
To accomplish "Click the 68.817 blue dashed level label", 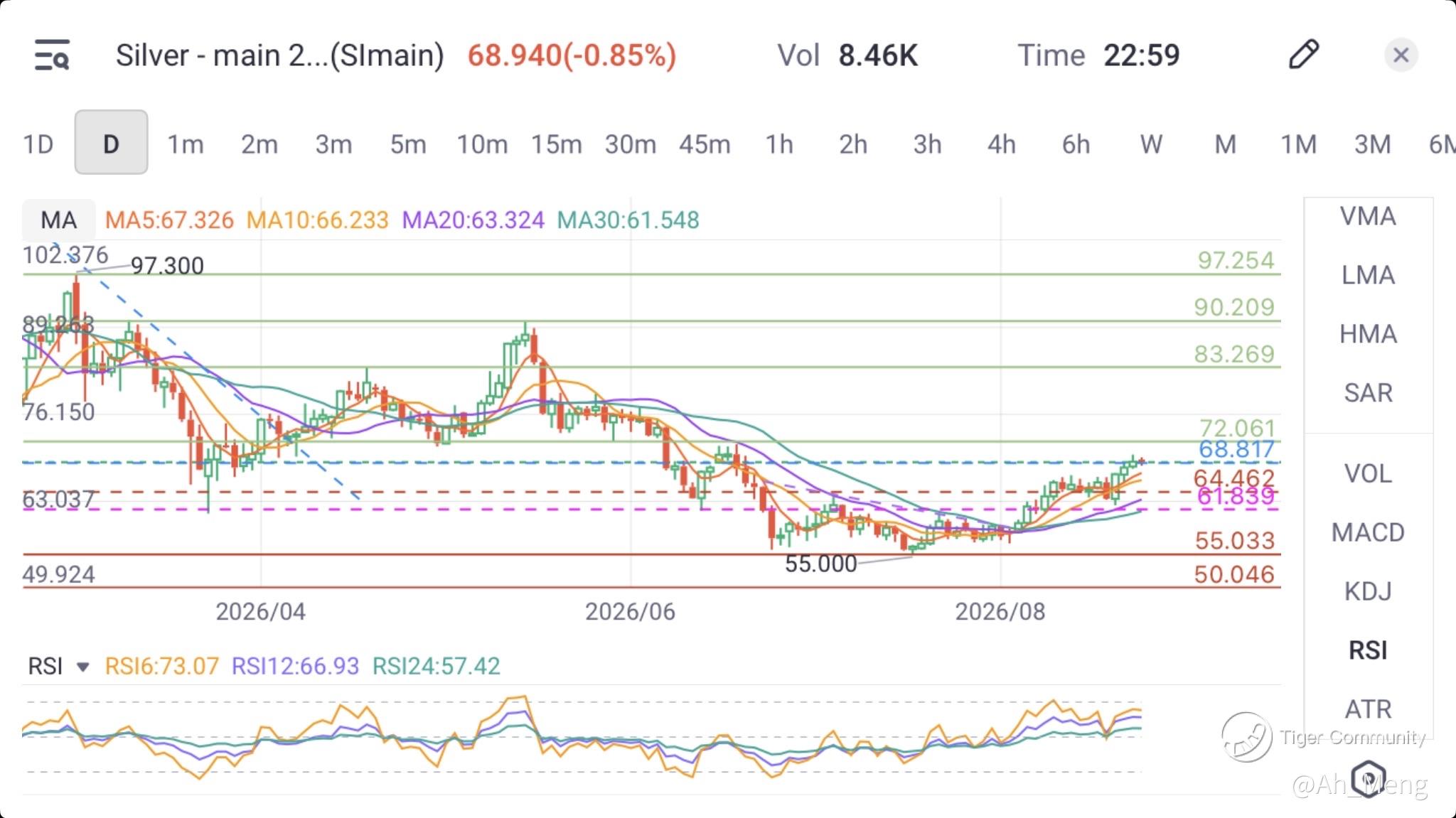I will click(x=1236, y=449).
